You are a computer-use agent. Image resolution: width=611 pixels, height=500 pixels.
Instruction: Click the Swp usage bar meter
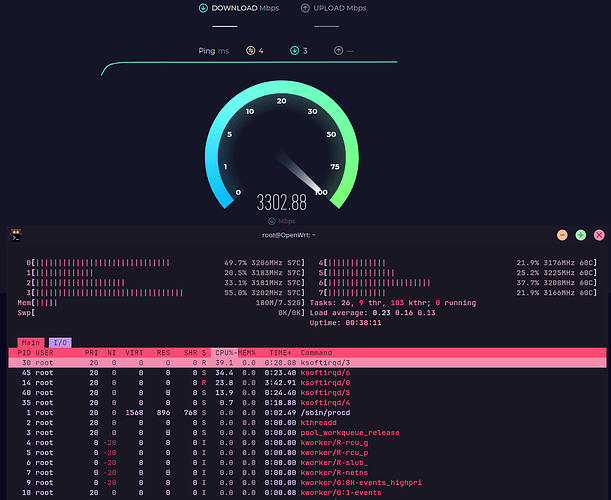161,313
